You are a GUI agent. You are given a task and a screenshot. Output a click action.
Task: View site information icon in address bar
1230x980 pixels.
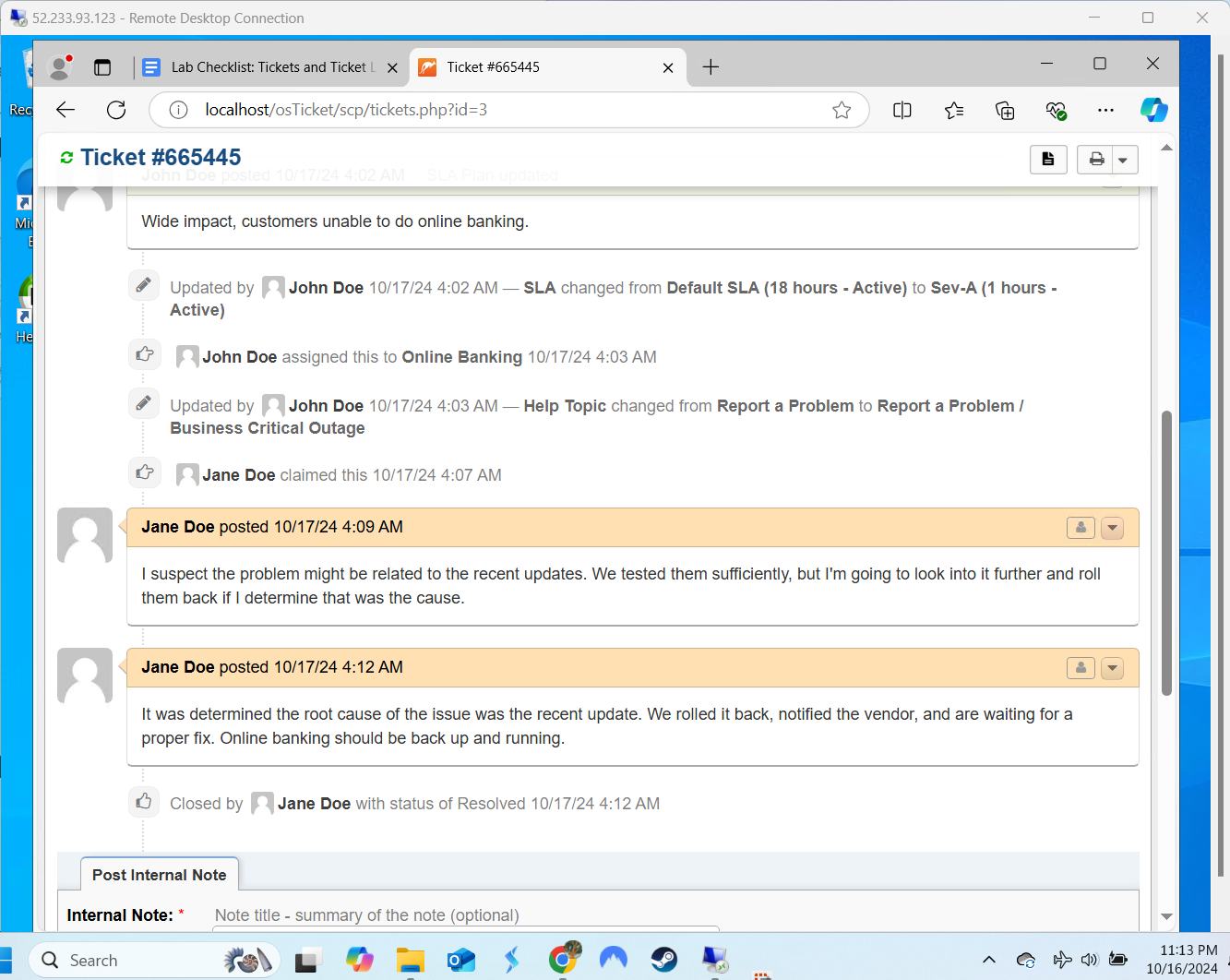(x=179, y=110)
